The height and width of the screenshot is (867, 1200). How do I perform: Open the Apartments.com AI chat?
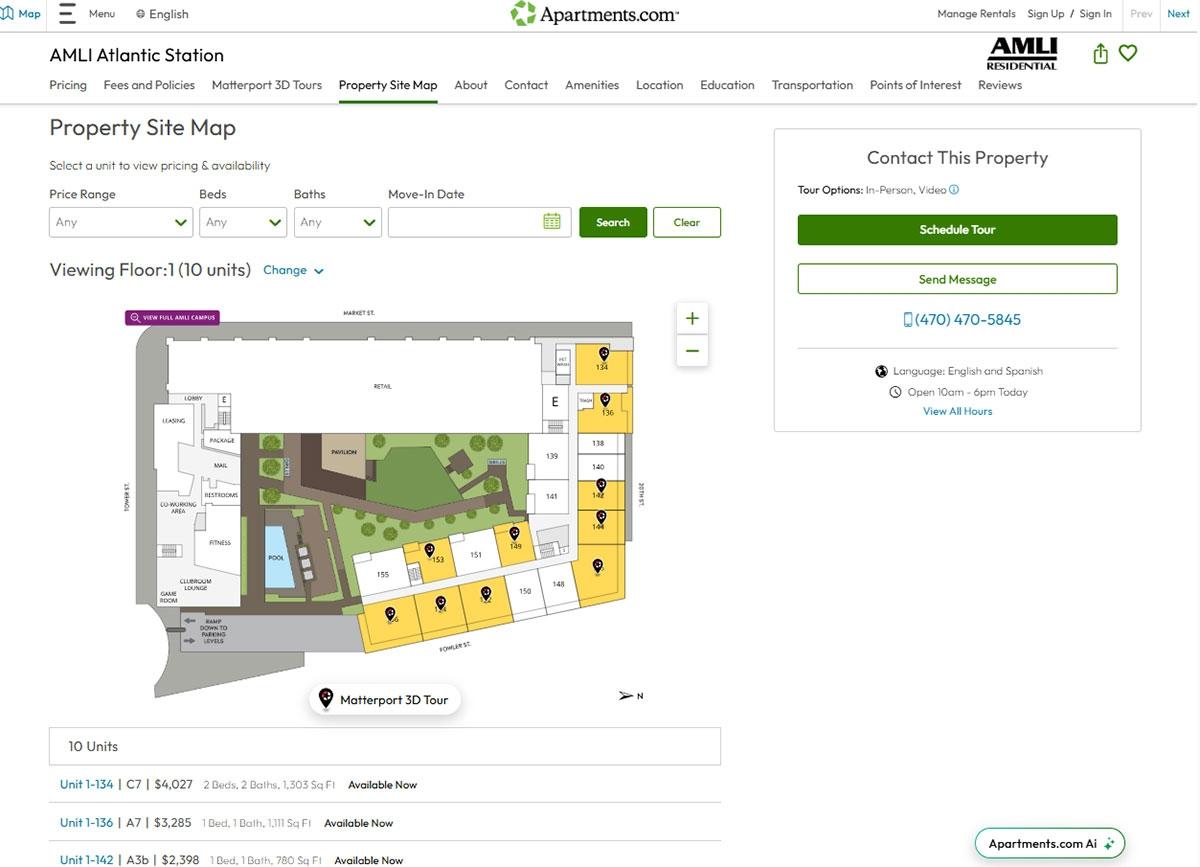point(1051,843)
